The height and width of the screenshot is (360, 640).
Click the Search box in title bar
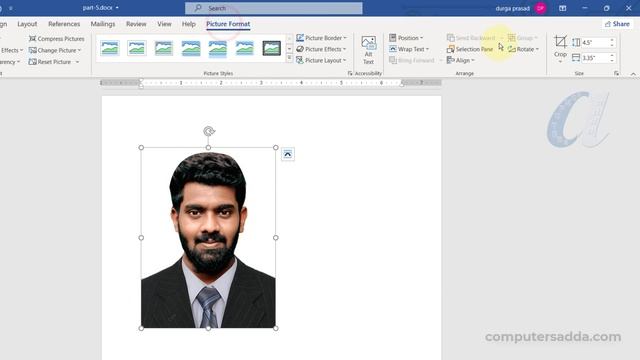pos(273,8)
